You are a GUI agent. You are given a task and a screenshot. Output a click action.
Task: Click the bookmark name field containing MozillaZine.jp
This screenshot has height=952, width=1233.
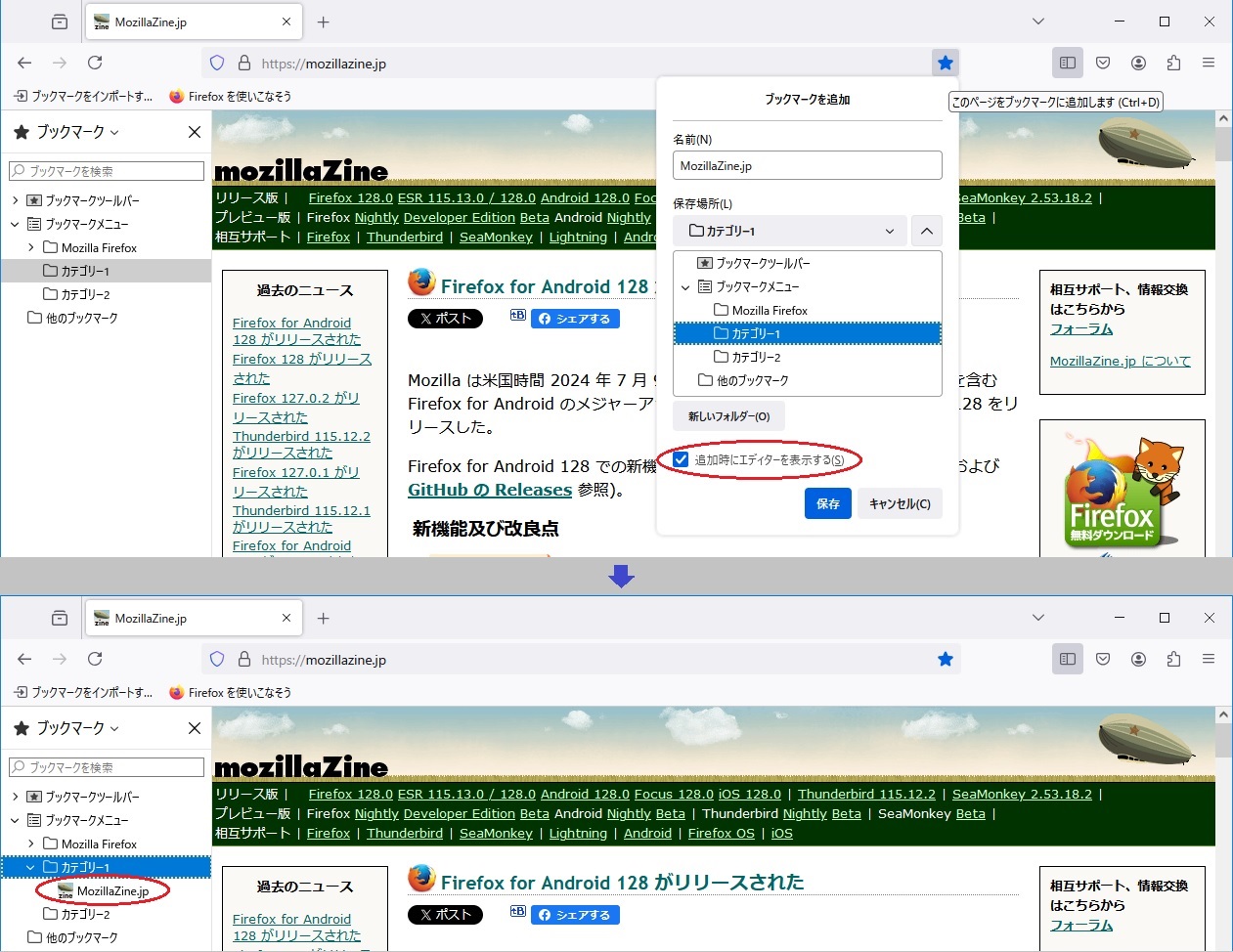(807, 166)
